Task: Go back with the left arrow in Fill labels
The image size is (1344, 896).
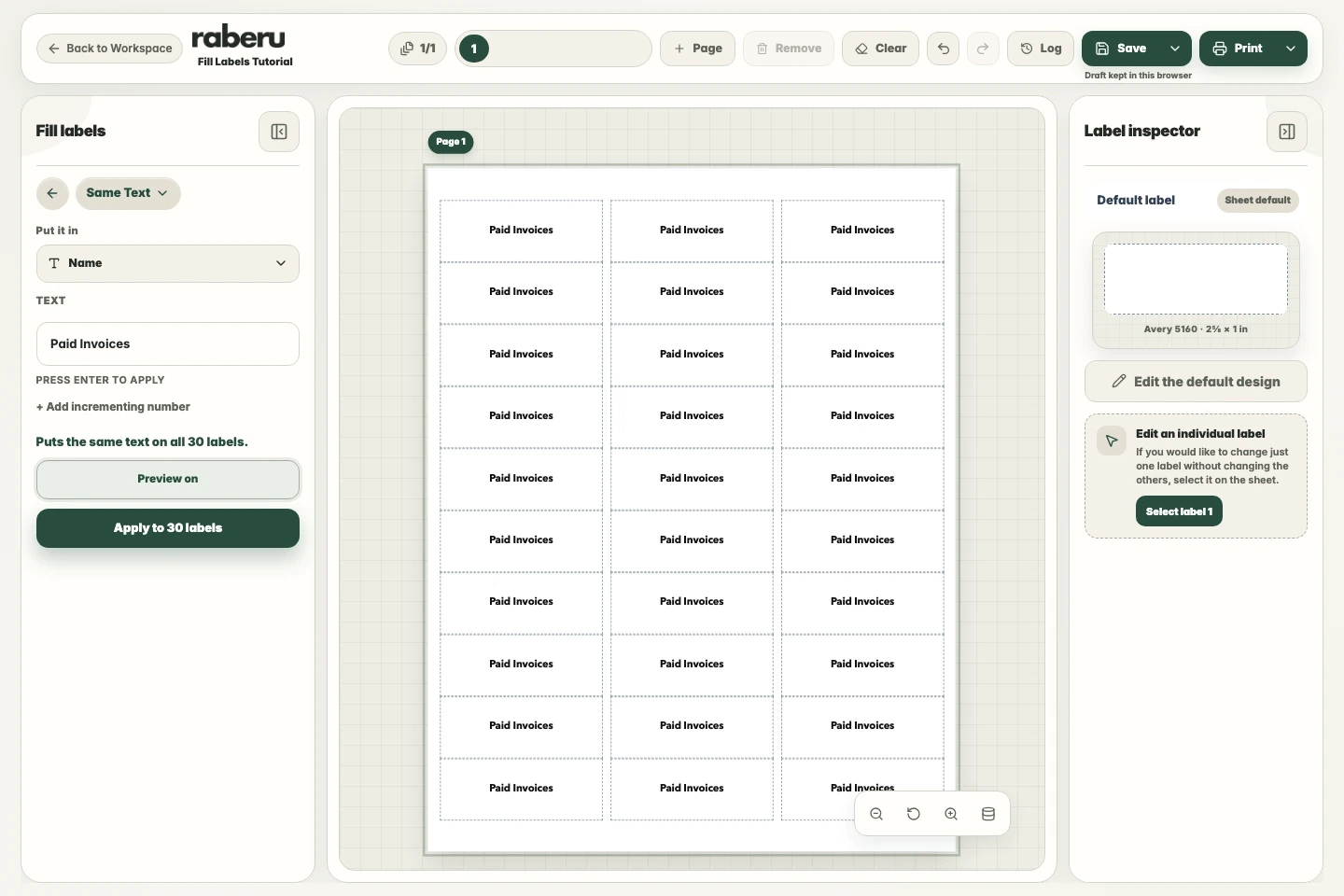Action: [x=52, y=193]
